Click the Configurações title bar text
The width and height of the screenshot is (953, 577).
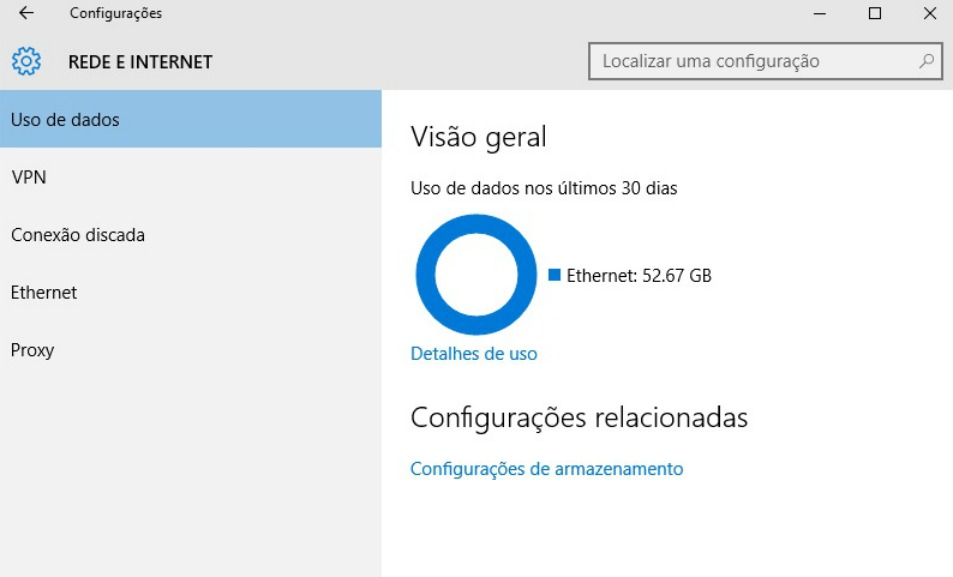coord(113,14)
